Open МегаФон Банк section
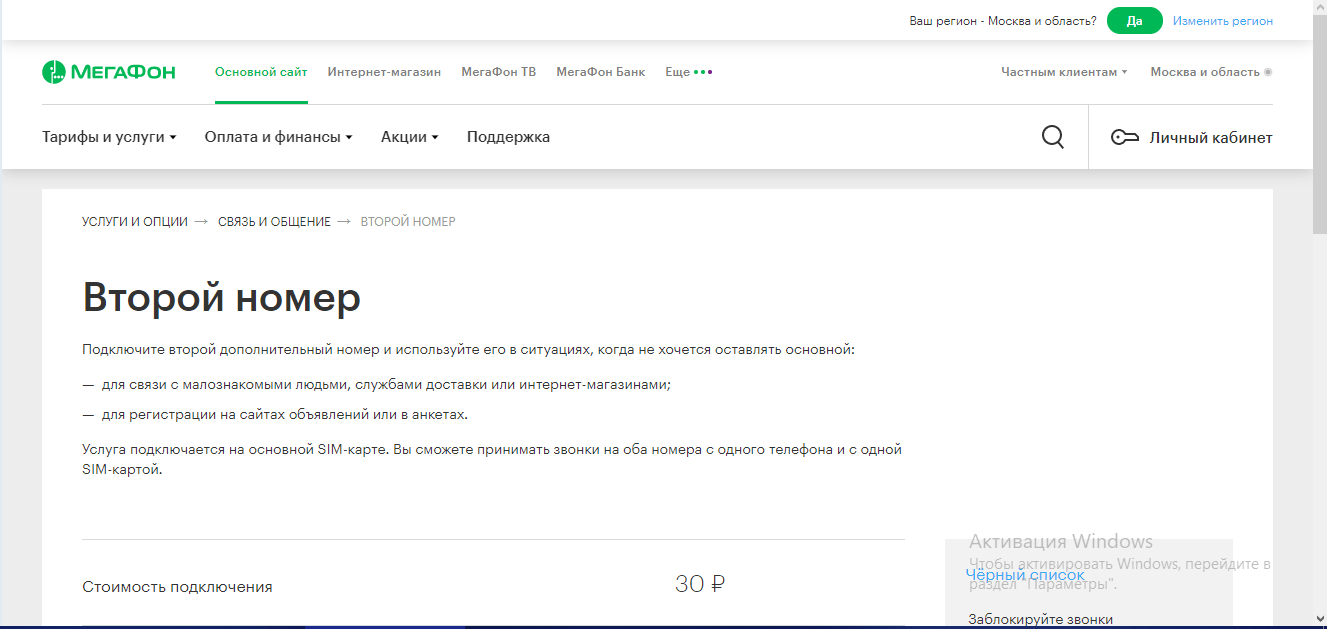This screenshot has height=629, width=1327. click(600, 72)
